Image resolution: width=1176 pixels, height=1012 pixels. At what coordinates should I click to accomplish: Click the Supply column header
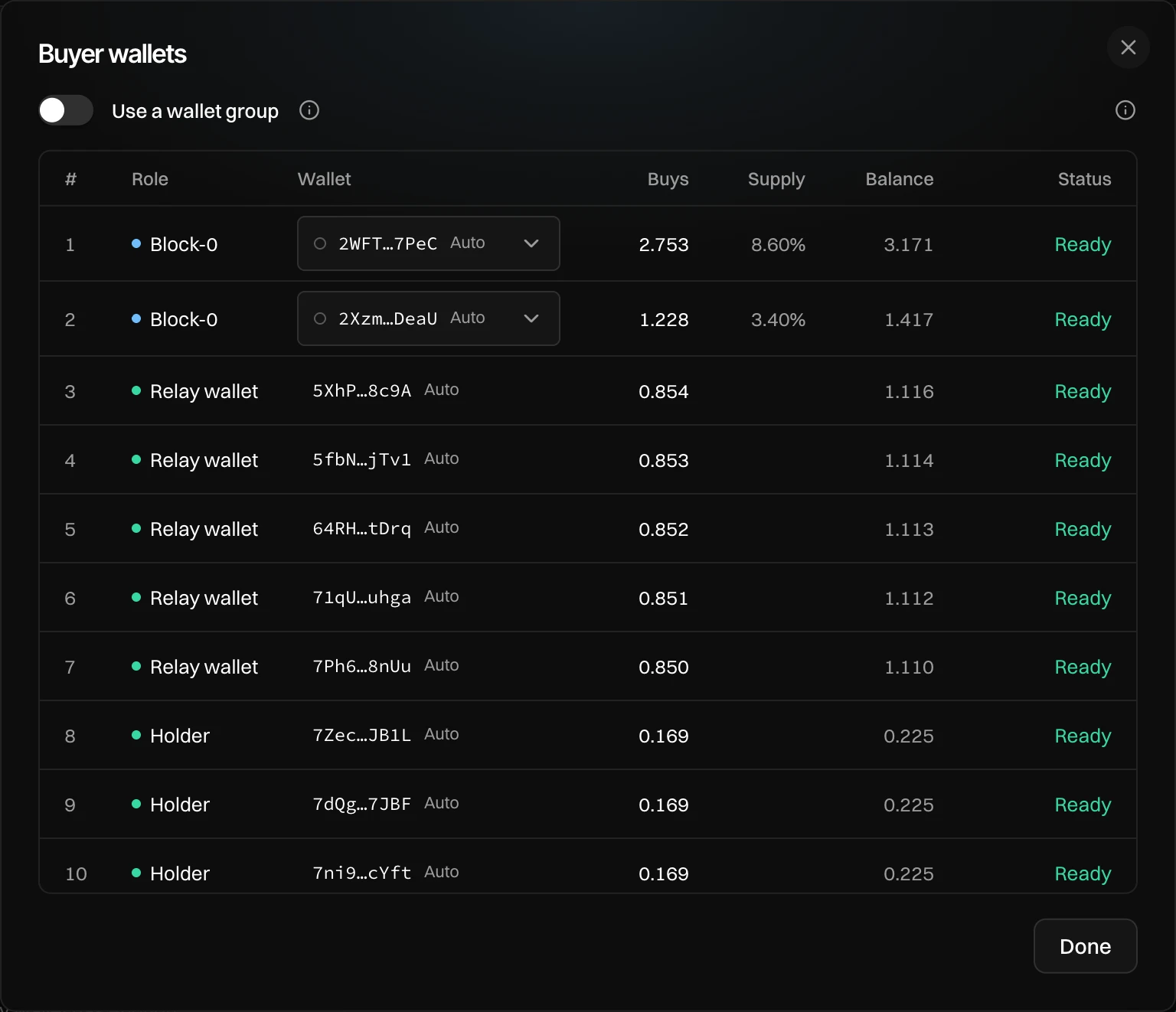[x=776, y=180]
